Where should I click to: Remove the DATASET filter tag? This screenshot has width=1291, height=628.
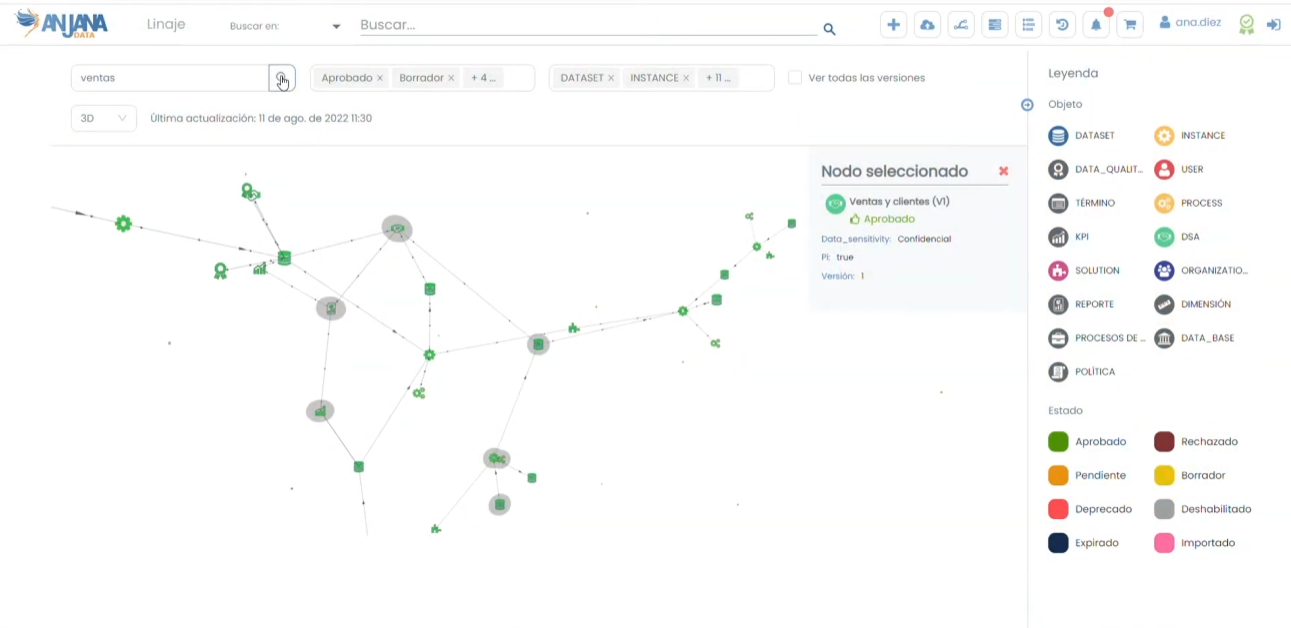(x=611, y=78)
